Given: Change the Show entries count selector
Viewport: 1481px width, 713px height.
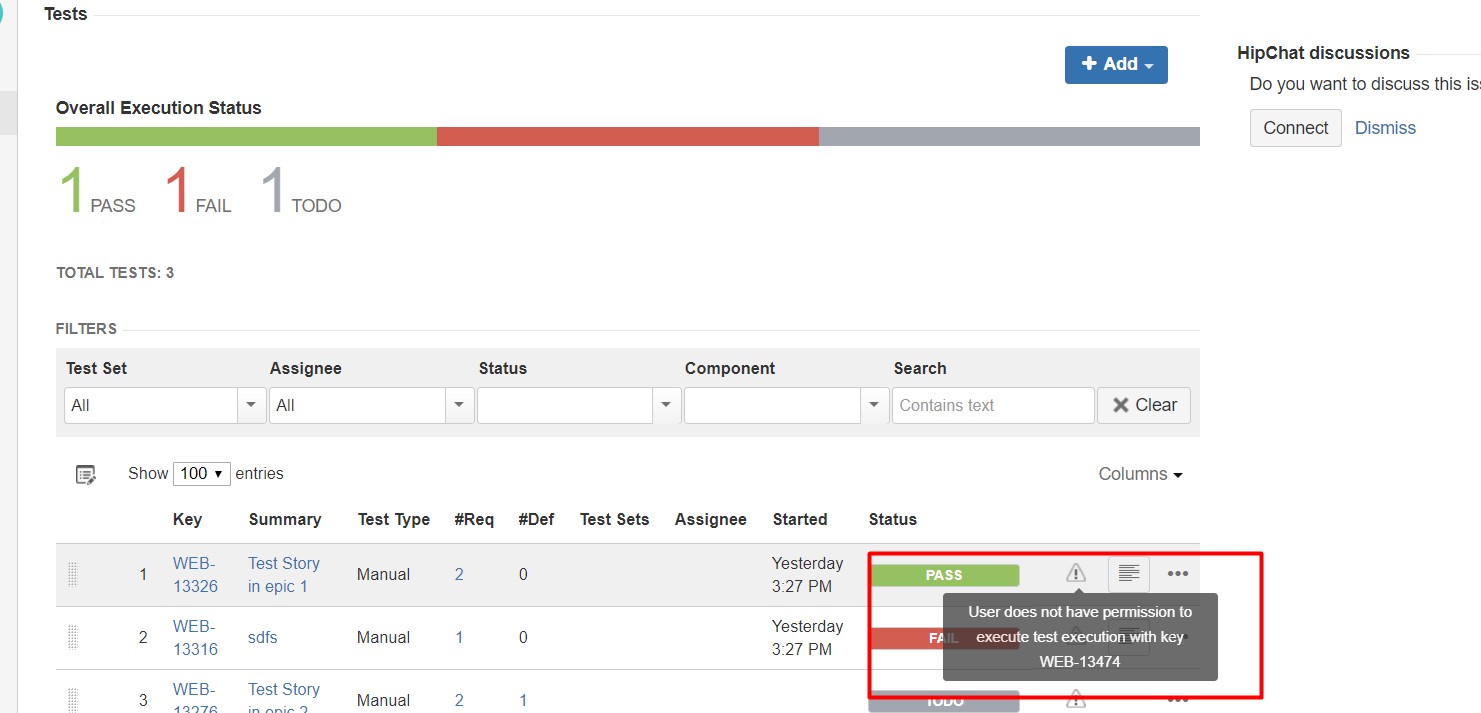Looking at the screenshot, I should (201, 473).
